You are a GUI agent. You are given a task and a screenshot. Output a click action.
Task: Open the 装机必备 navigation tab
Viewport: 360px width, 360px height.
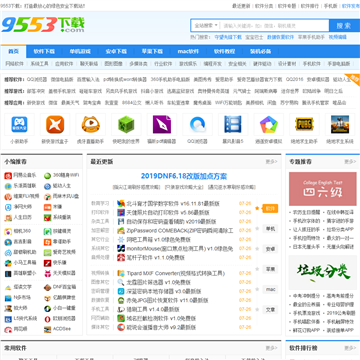(x=260, y=51)
